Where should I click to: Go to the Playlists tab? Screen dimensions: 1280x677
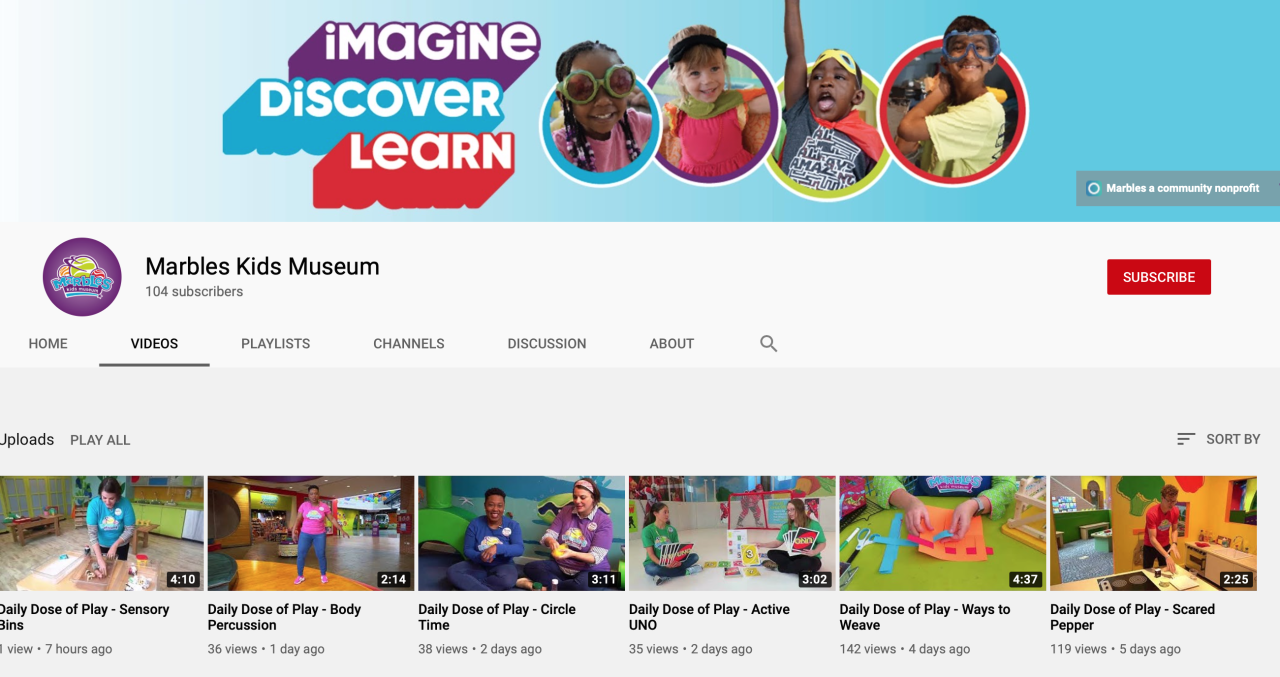click(x=276, y=343)
